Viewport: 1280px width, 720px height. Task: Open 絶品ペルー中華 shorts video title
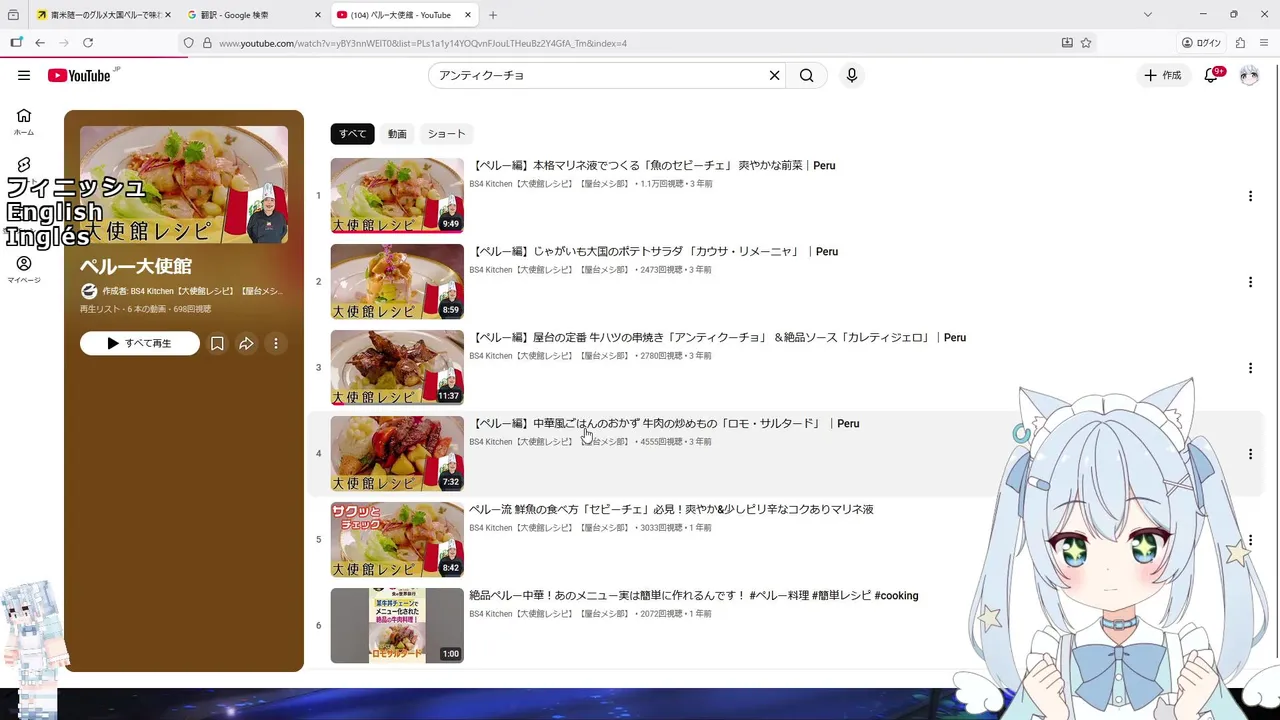pyautogui.click(x=694, y=596)
